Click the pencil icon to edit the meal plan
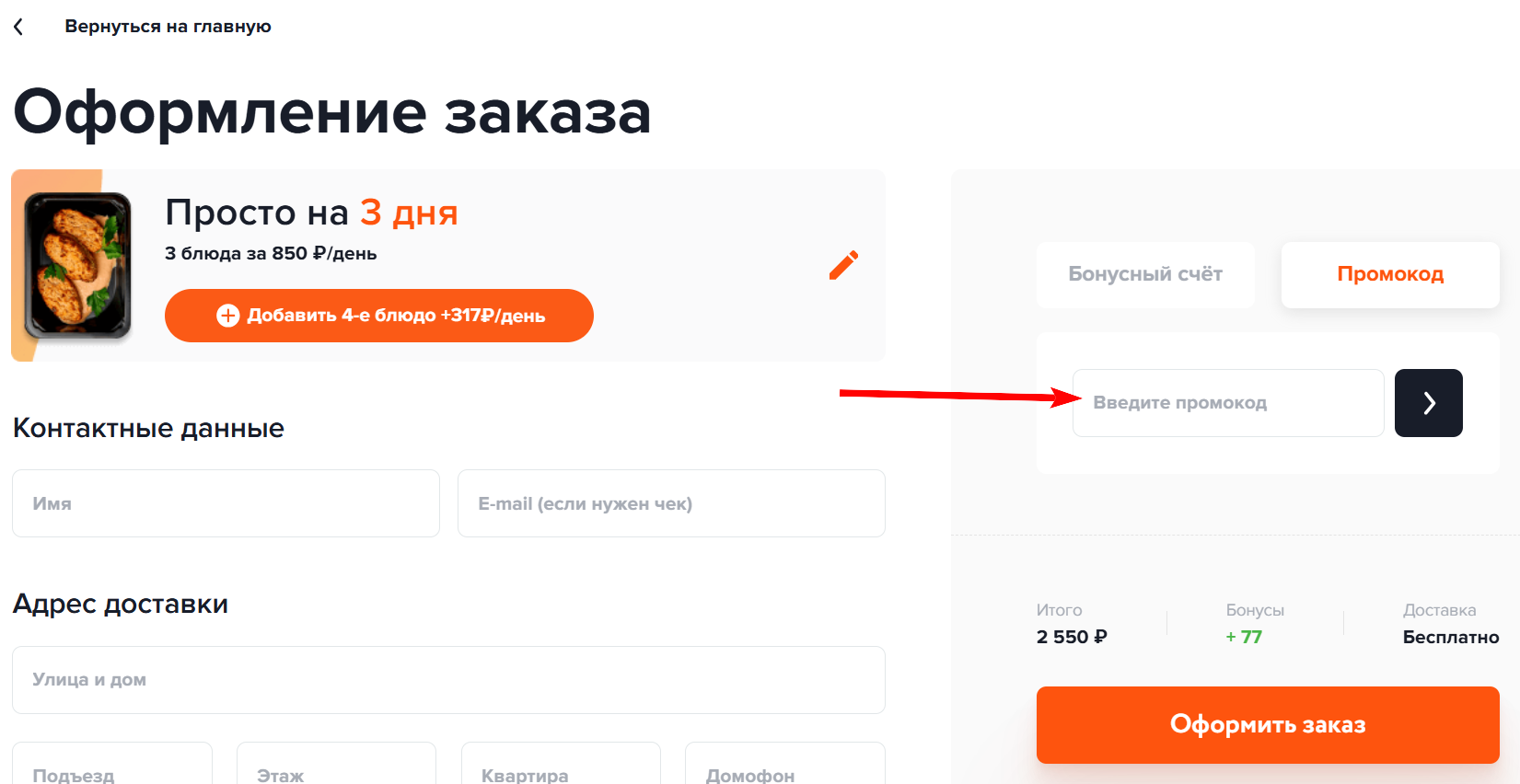Screen dimensions: 1520x784 click(843, 265)
